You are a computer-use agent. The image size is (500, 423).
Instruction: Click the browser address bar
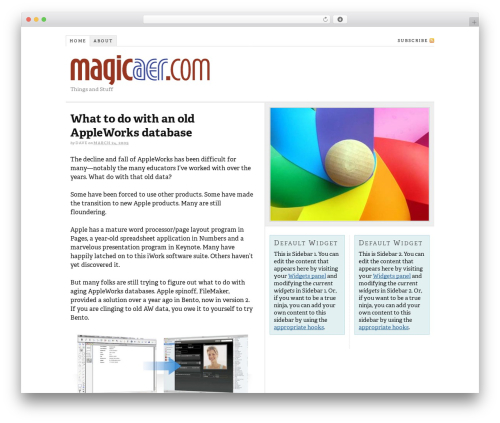click(x=237, y=20)
